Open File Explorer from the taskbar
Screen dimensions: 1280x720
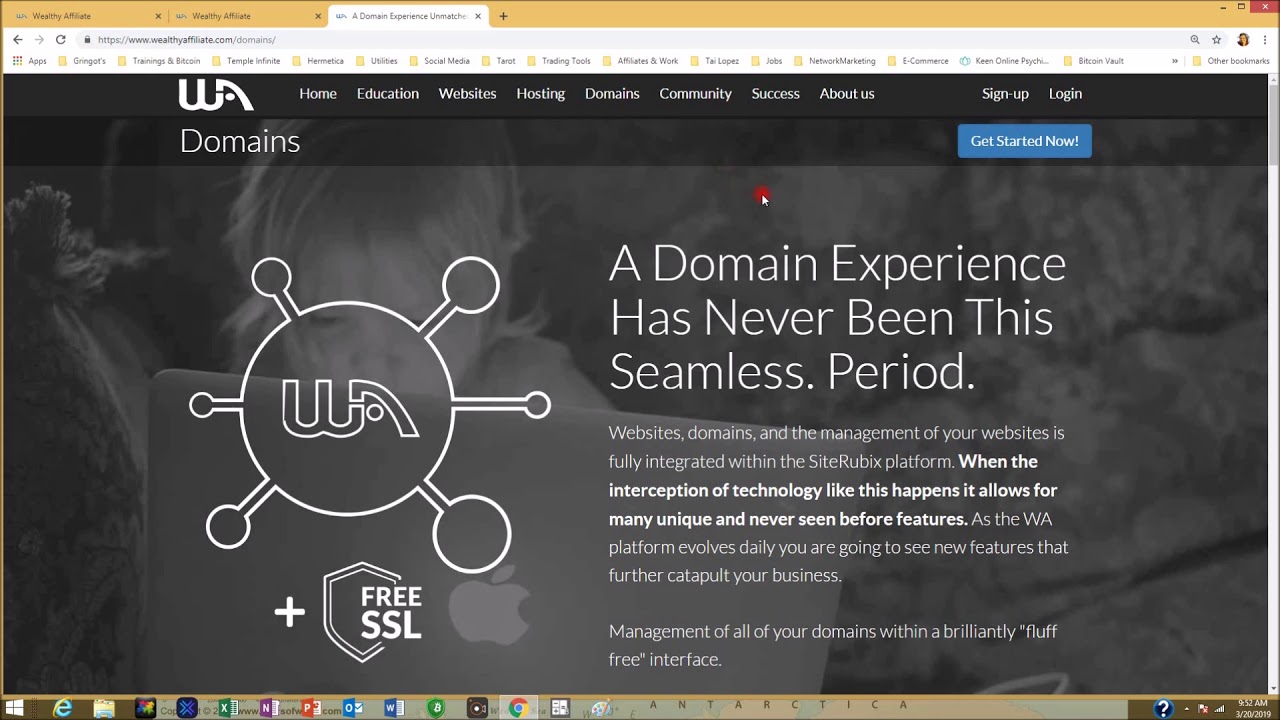104,708
